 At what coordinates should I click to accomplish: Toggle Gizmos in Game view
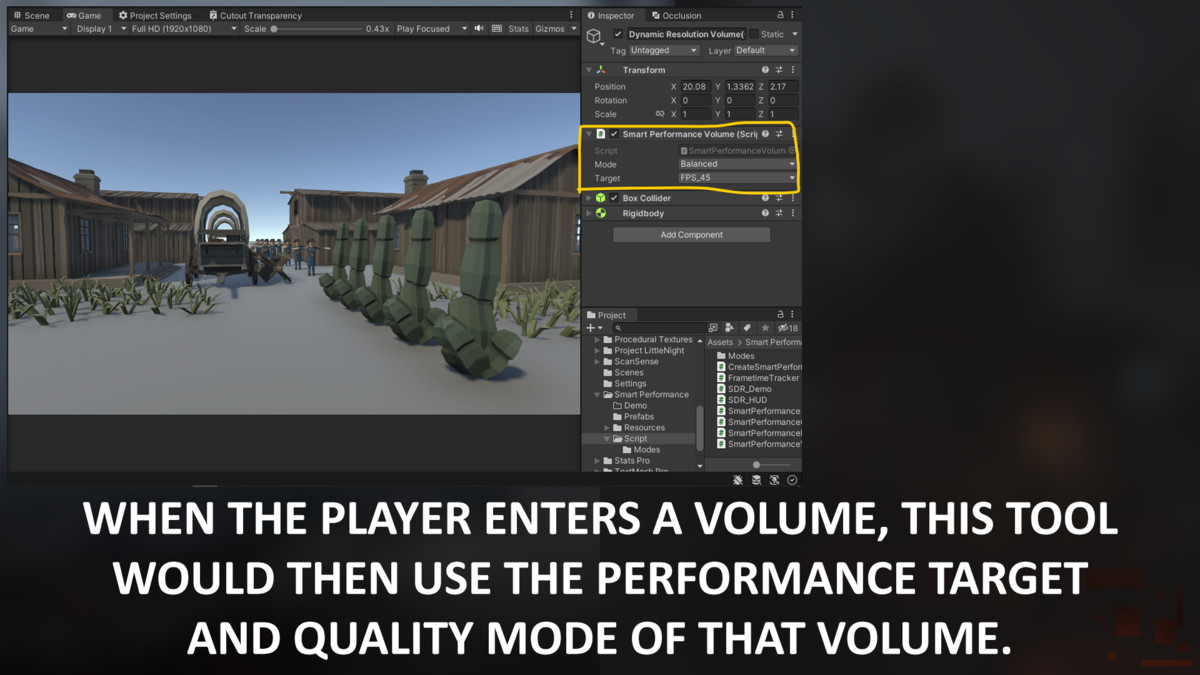tap(550, 29)
